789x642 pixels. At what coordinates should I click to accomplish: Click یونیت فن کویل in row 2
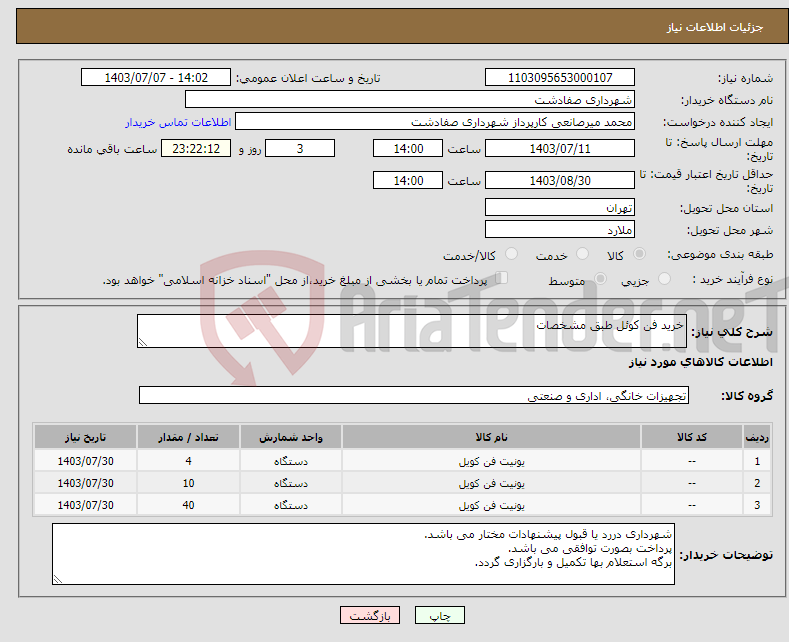click(491, 483)
